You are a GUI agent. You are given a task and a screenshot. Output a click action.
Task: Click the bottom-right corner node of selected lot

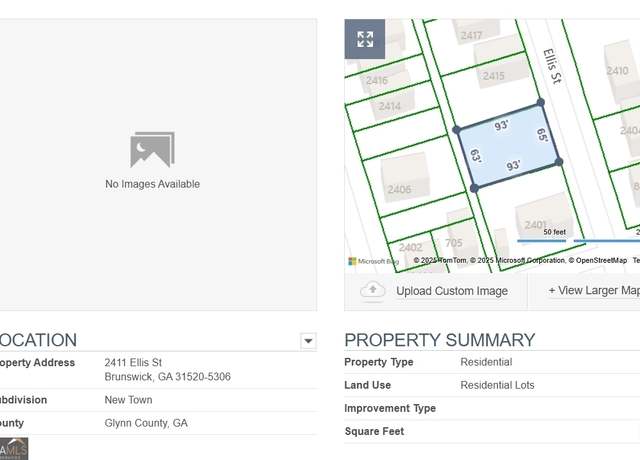pos(559,161)
